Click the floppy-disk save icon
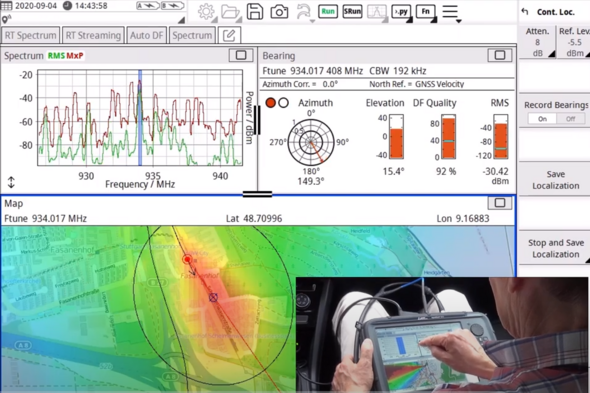 click(255, 12)
